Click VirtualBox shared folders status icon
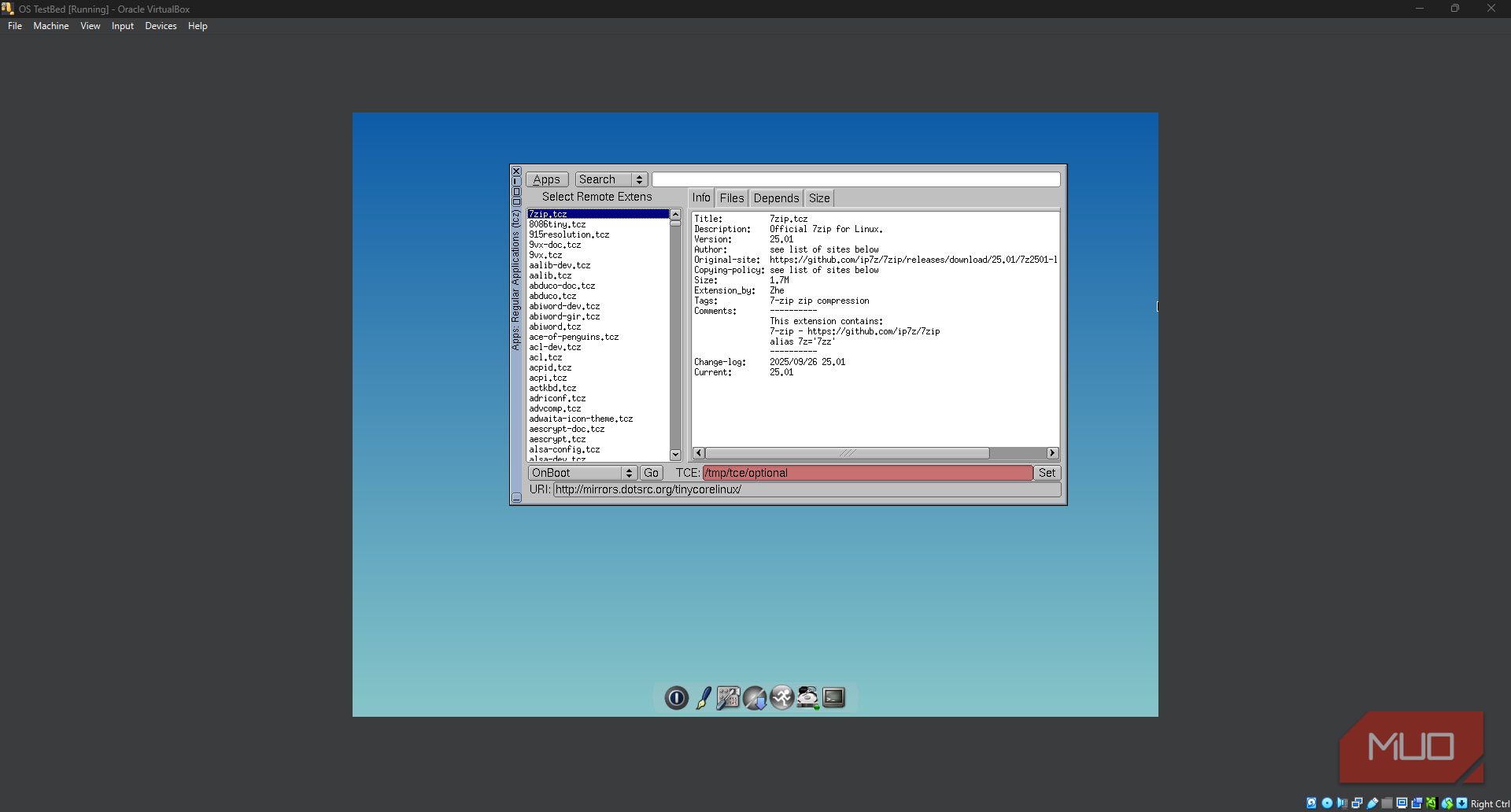 1387,803
